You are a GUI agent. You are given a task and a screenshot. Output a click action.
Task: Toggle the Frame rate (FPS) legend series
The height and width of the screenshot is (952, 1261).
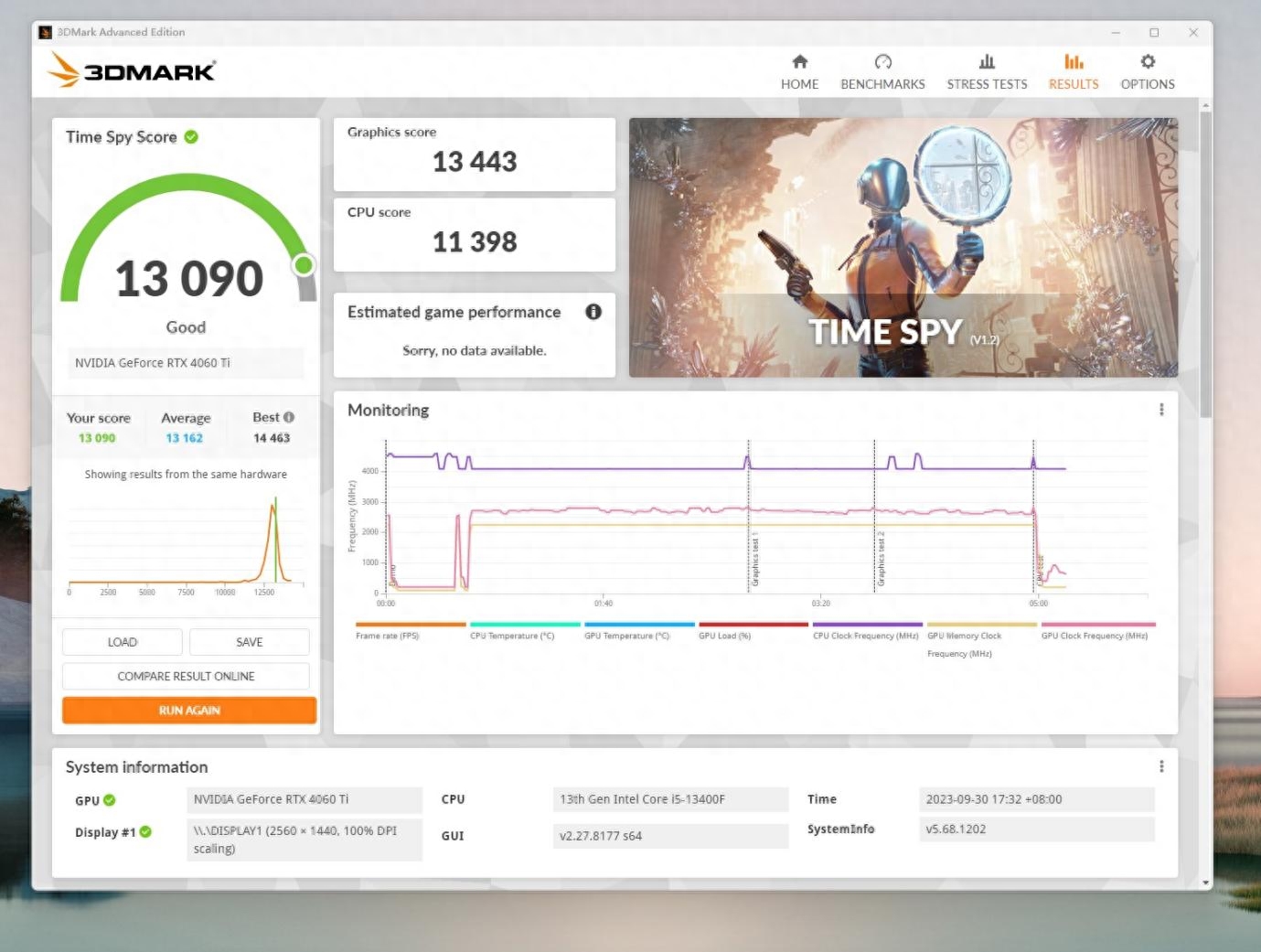tap(410, 631)
